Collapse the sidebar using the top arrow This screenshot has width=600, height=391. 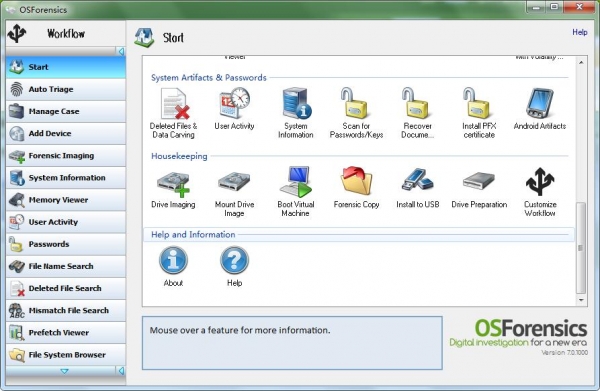pyautogui.click(x=121, y=51)
